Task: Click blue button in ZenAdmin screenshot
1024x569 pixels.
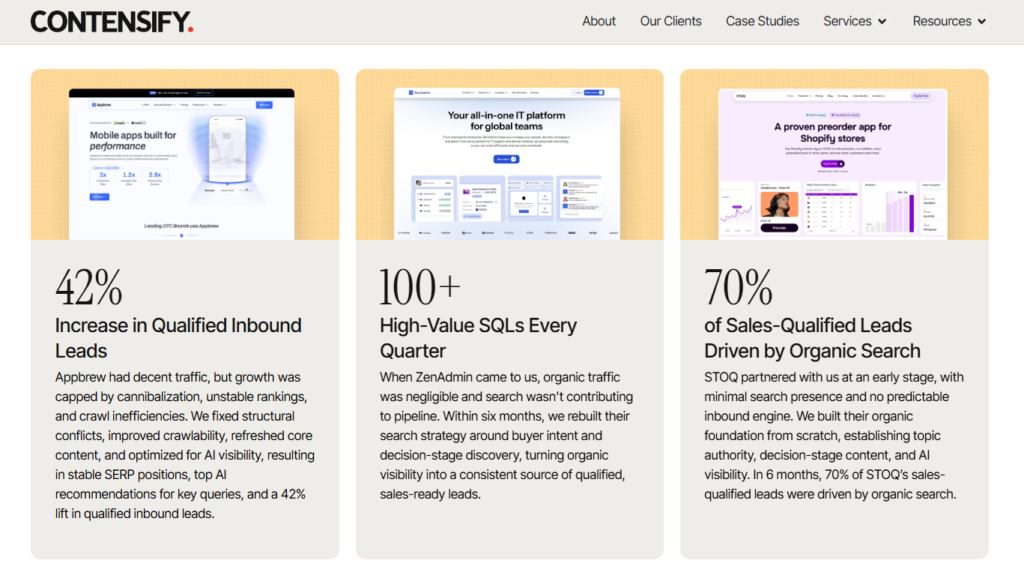Action: coord(506,159)
